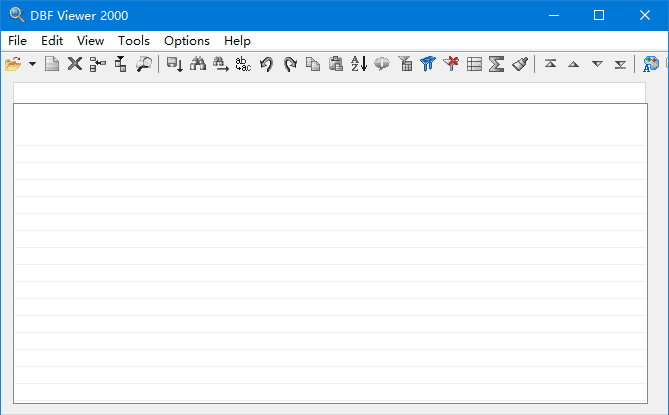Click the redo curved arrow icon

click(x=290, y=64)
